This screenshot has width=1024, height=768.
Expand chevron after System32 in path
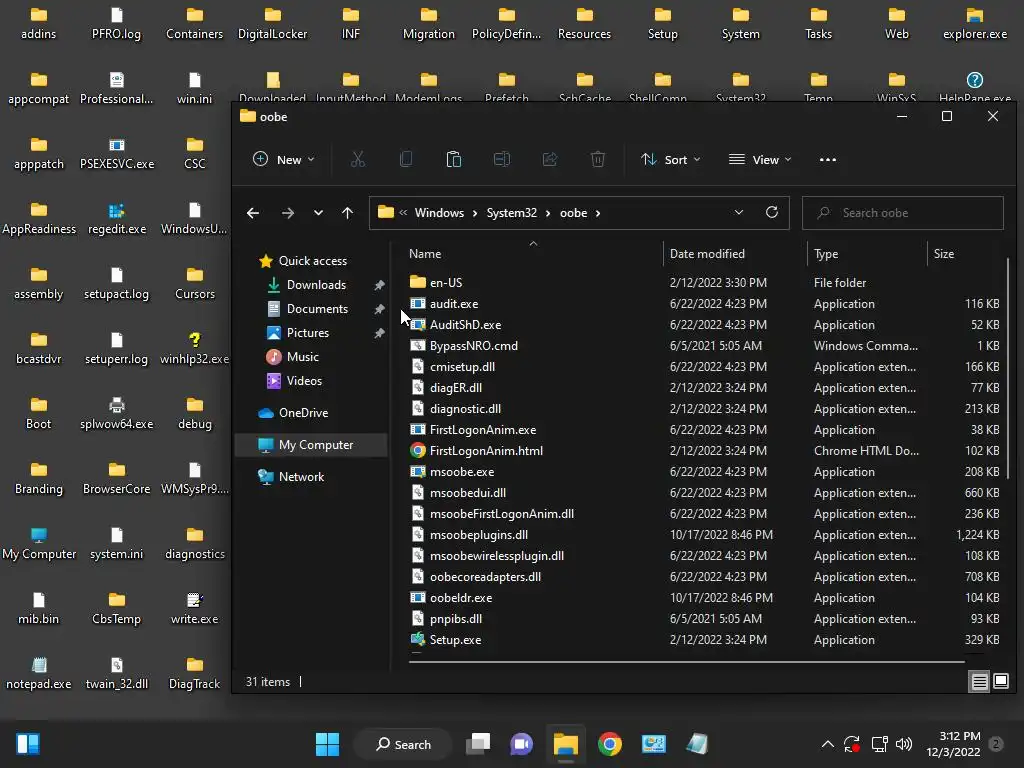tap(548, 213)
